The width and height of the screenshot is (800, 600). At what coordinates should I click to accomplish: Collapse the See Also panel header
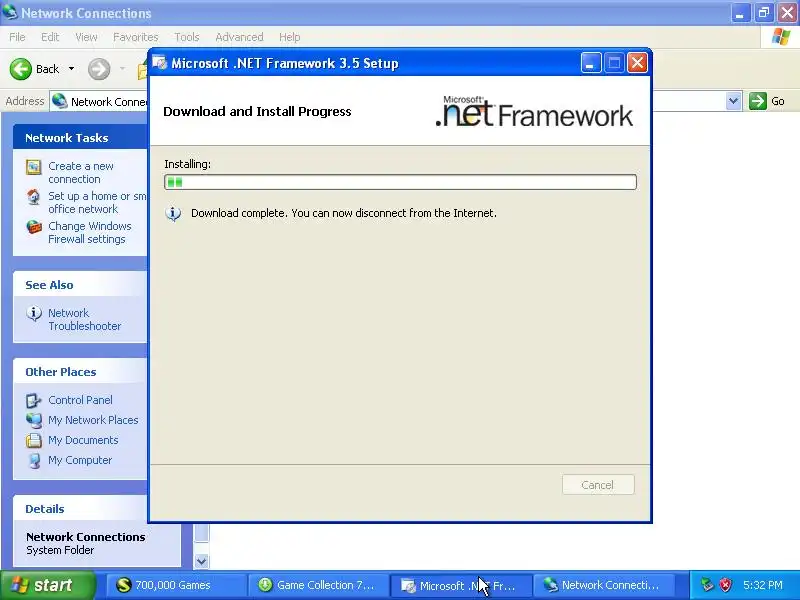(80, 285)
